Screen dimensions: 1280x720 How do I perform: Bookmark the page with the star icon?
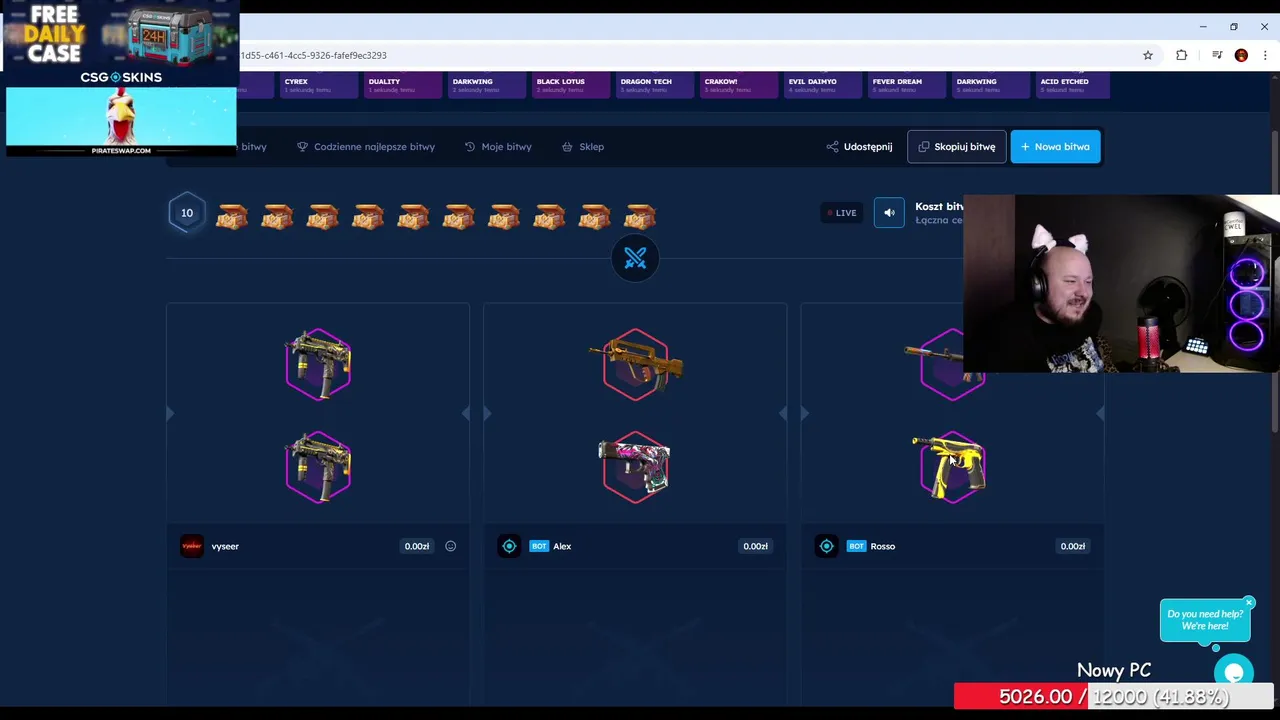(x=1148, y=55)
